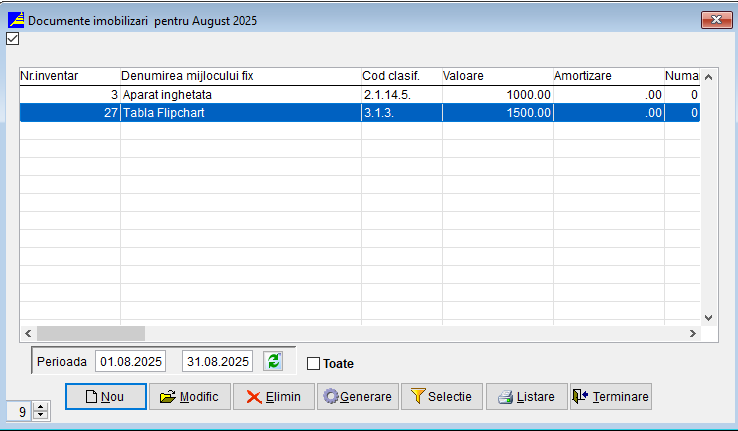Click the green refresh period icon

[x=272, y=361]
